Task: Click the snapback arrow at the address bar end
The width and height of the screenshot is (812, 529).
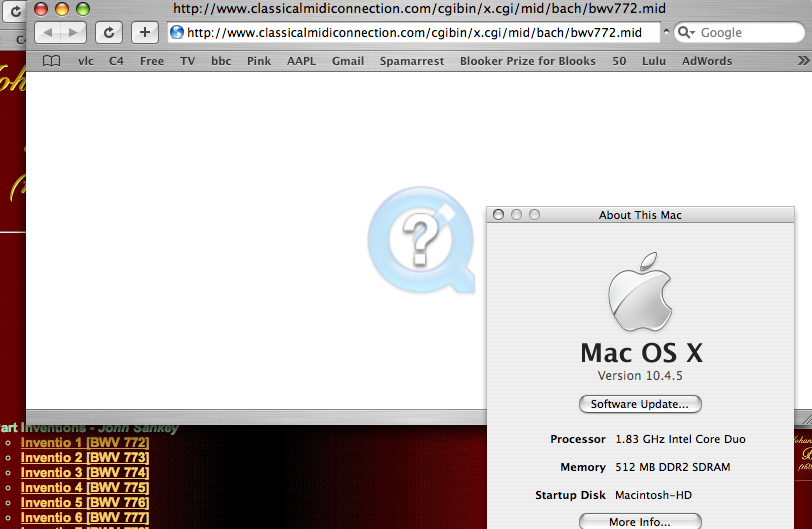Action: [x=666, y=32]
